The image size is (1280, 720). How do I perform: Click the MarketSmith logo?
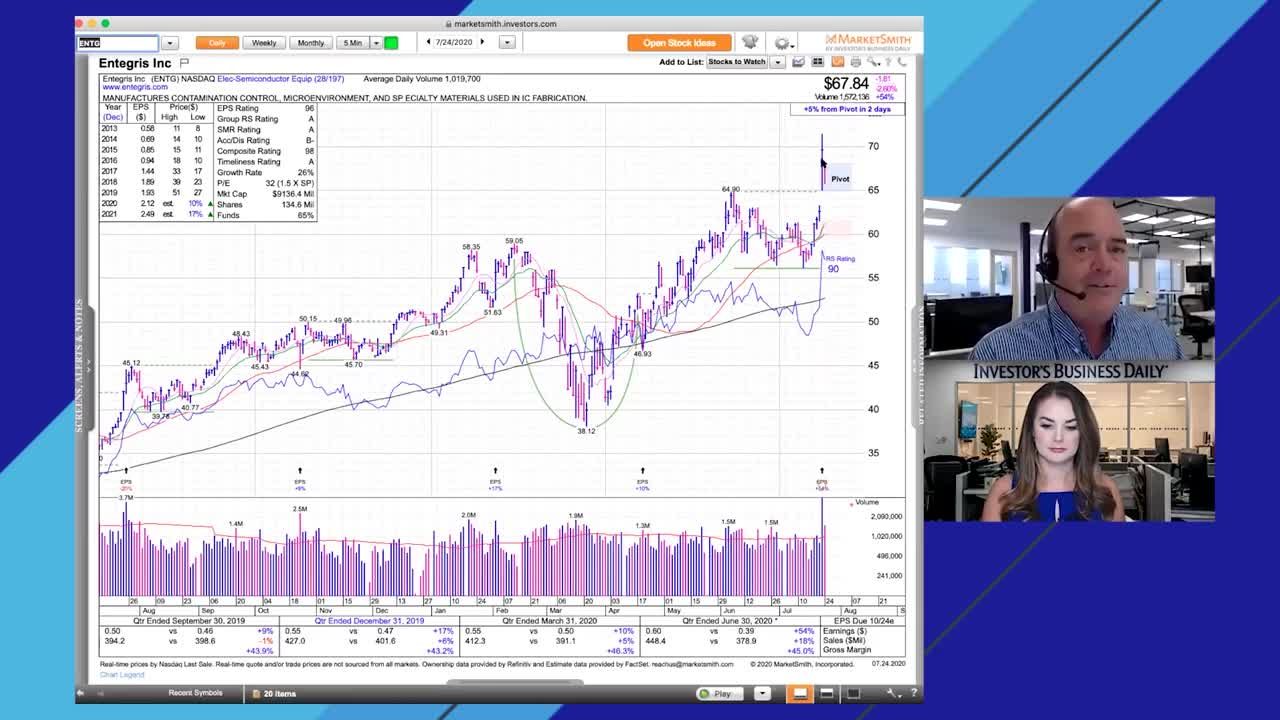(x=868, y=42)
